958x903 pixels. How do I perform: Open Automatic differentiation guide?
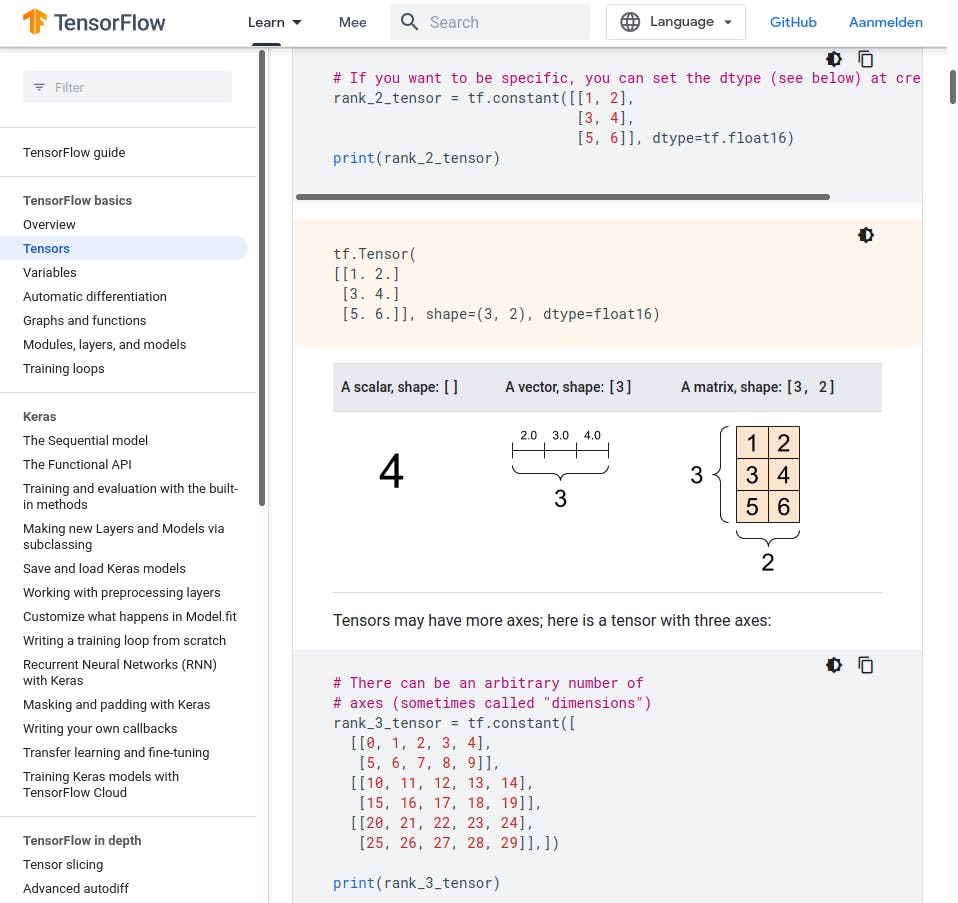(95, 297)
